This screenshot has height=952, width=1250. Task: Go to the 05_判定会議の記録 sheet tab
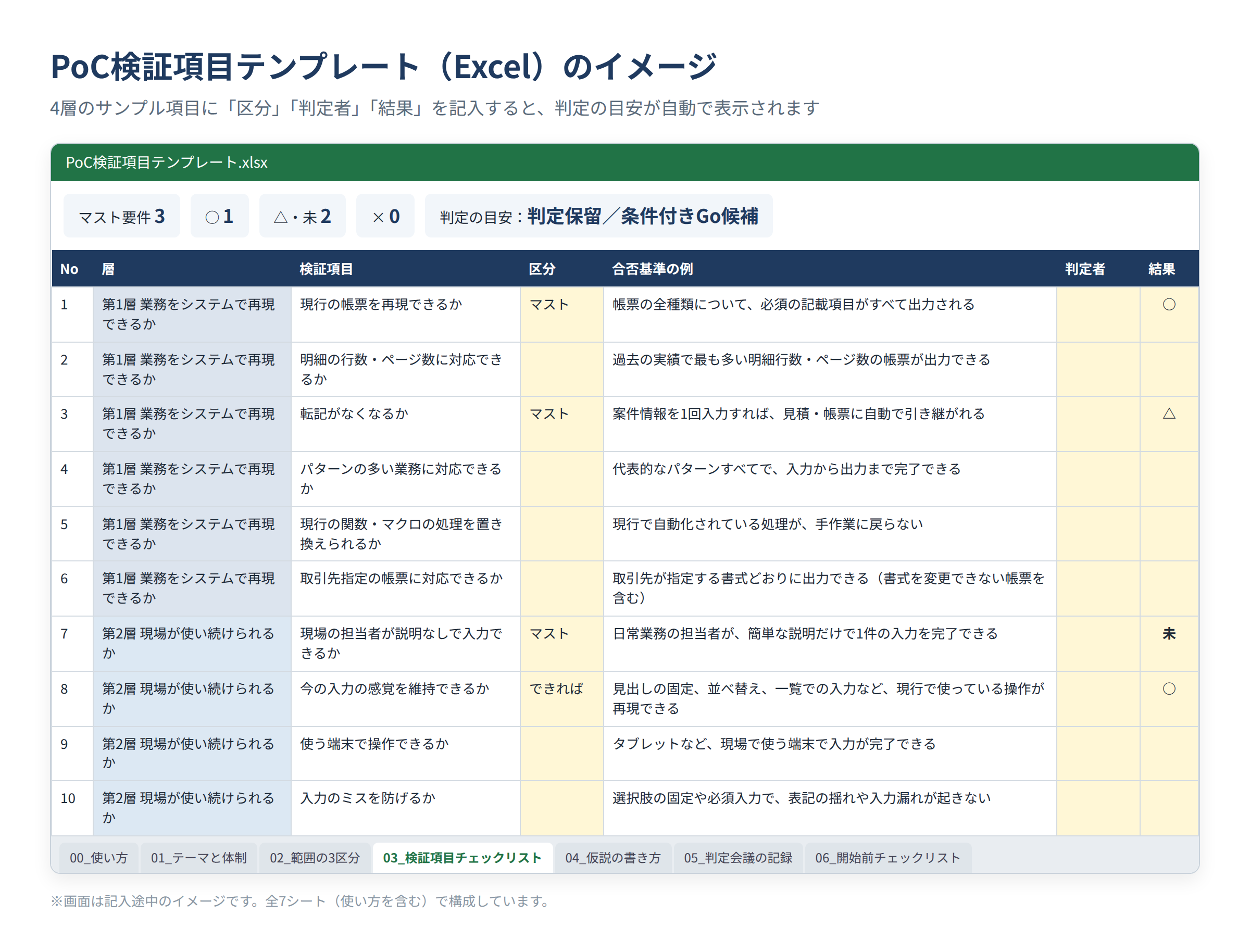738,857
